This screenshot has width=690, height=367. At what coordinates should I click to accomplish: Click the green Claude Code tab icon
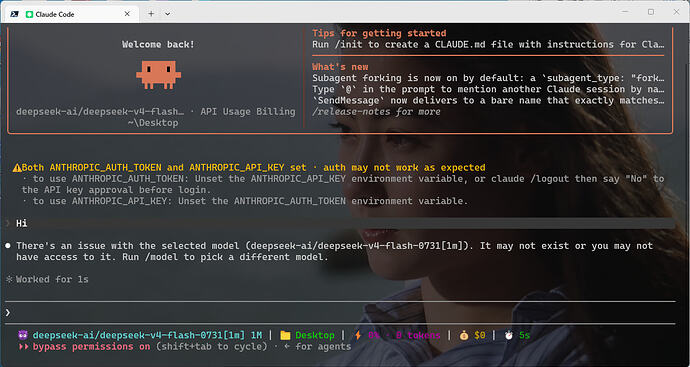coord(29,14)
